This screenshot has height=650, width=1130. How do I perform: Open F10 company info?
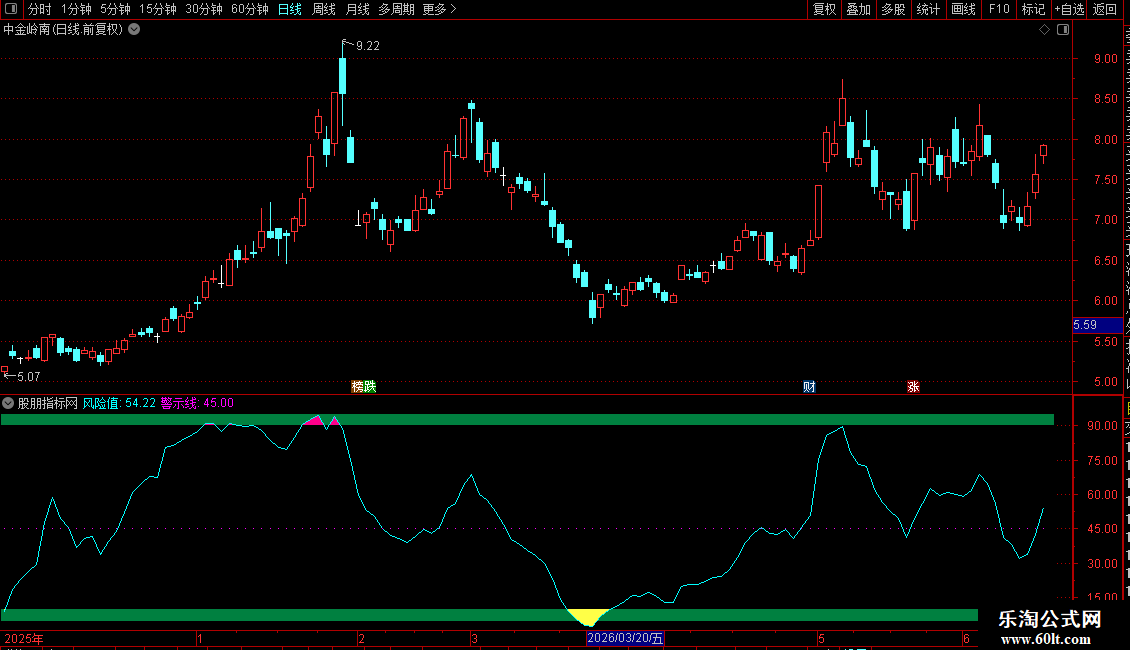click(x=999, y=9)
